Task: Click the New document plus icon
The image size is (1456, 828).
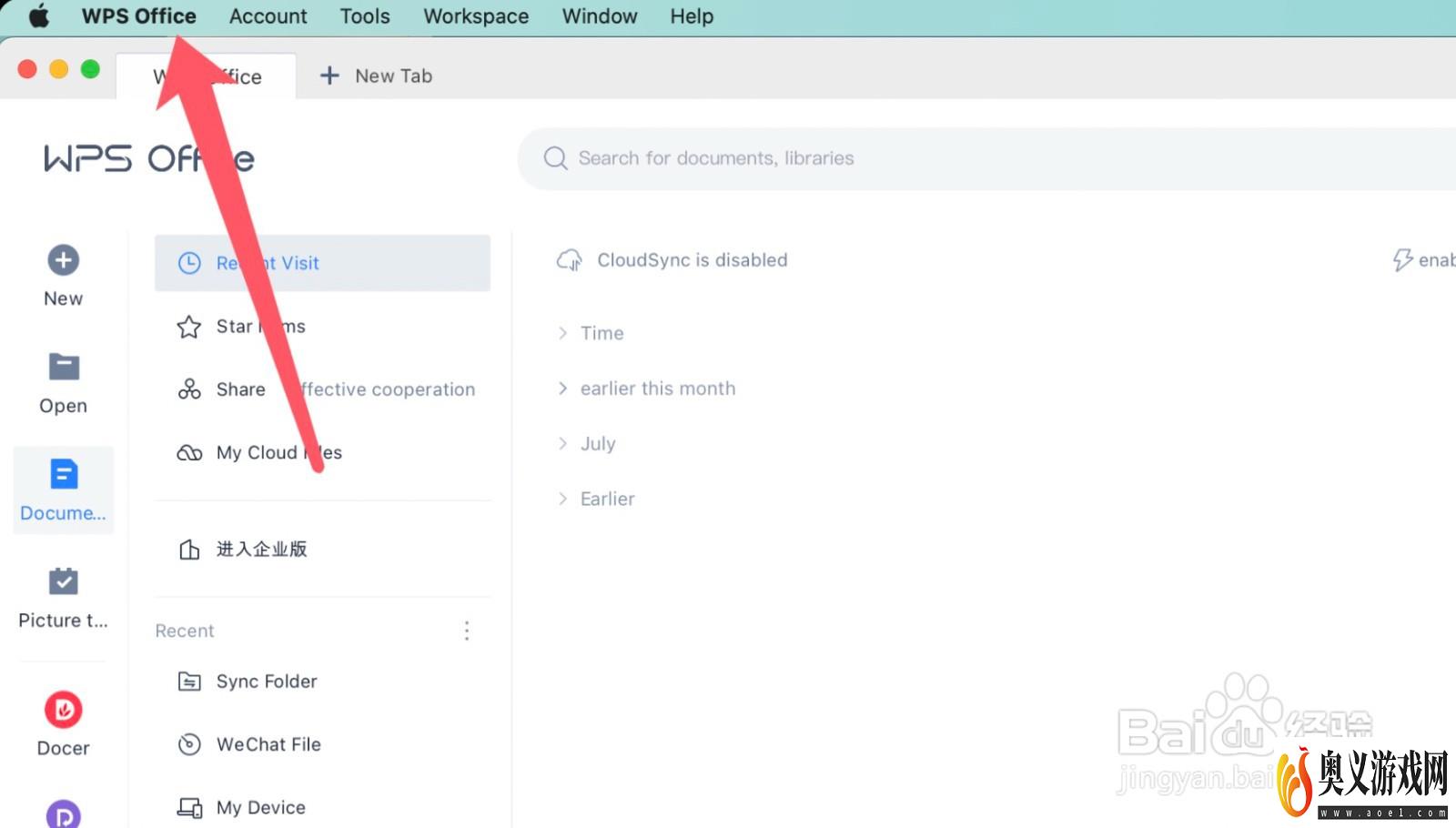Action: (63, 260)
